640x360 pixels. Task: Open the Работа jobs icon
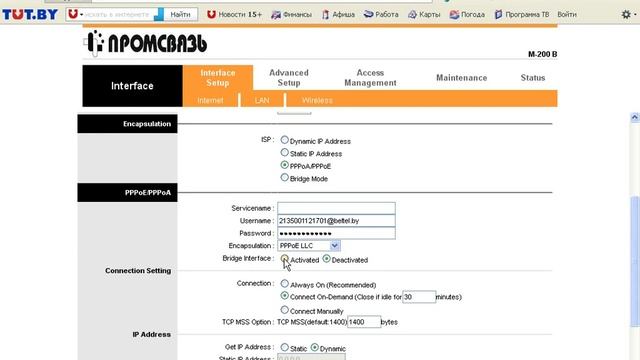369,14
